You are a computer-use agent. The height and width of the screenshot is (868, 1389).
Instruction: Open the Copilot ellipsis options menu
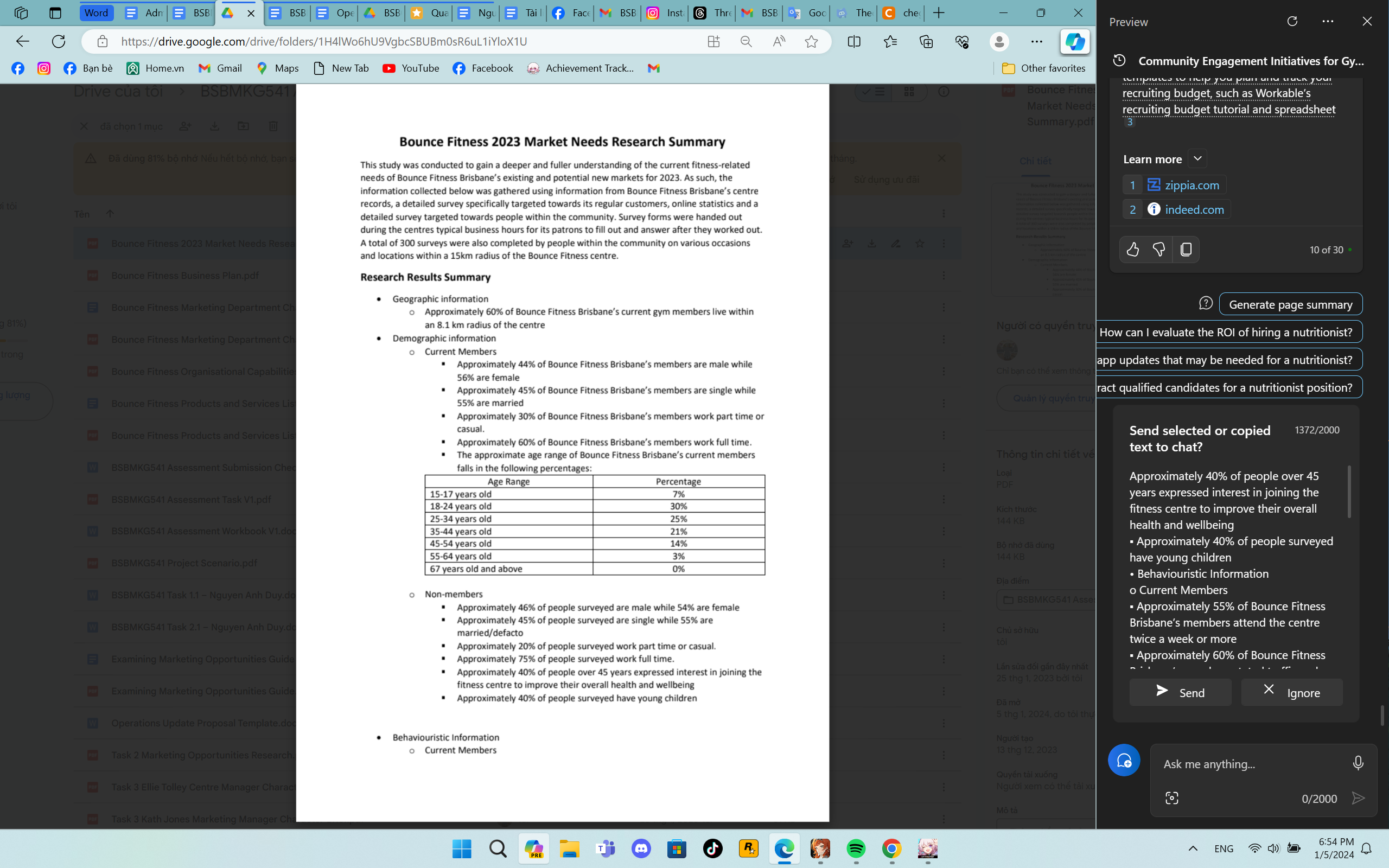pyautogui.click(x=1328, y=21)
